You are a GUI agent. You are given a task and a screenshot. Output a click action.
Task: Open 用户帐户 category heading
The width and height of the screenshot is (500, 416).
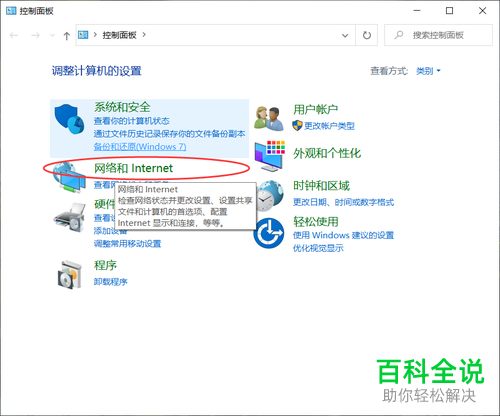[315, 109]
